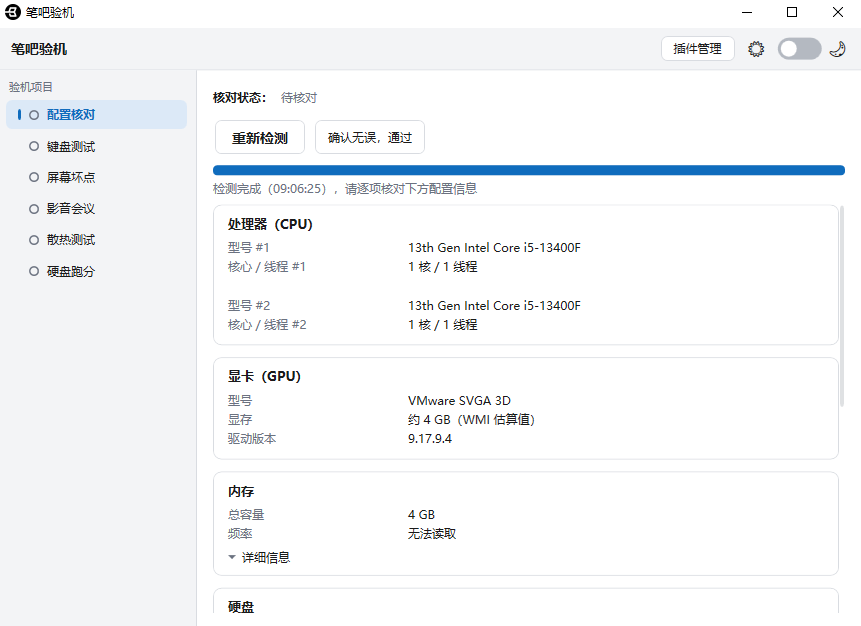This screenshot has width=861, height=626.
Task: Select the 影音会议 status circle
Action: pyautogui.click(x=34, y=209)
